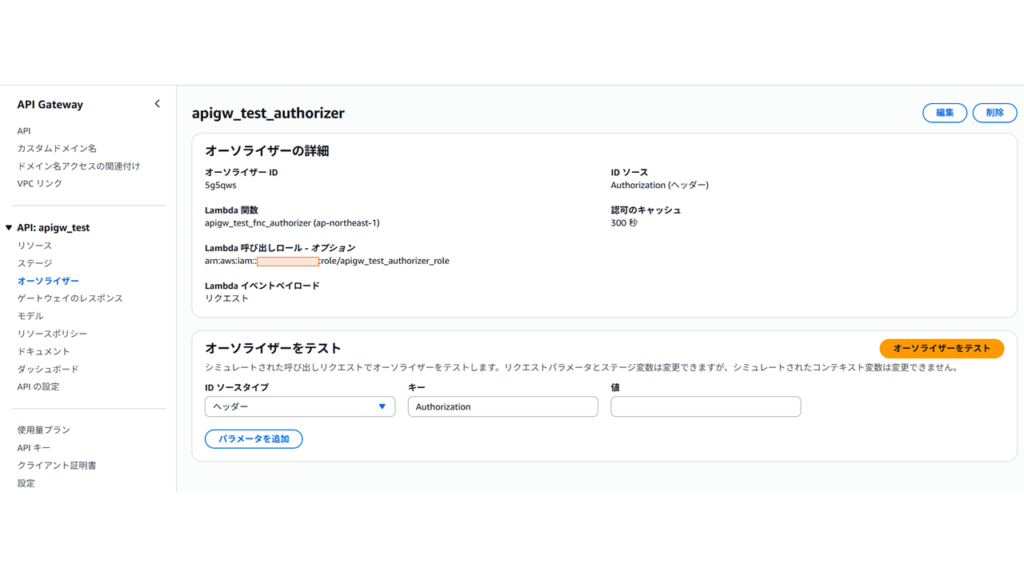Image resolution: width=1024 pixels, height=576 pixels.
Task: Open API キー in the sidebar
Action: [x=34, y=448]
